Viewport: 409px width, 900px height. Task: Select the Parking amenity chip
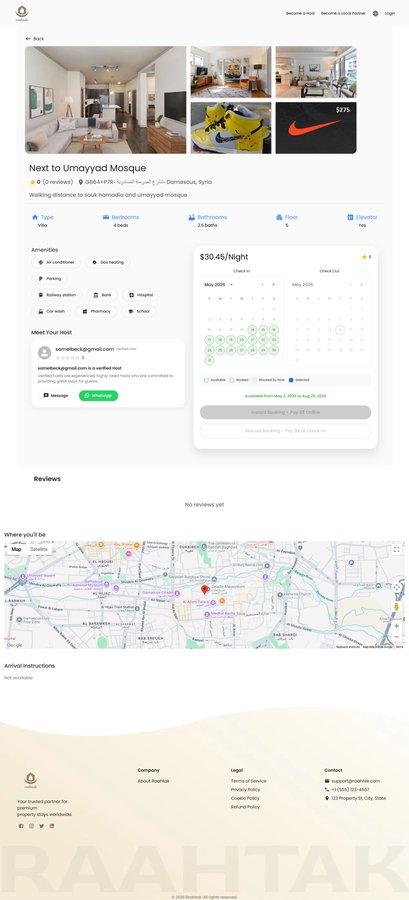pyautogui.click(x=49, y=278)
